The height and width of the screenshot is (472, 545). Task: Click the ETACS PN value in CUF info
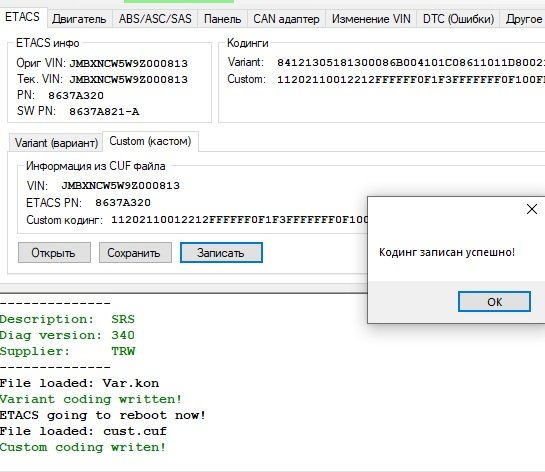click(x=123, y=203)
